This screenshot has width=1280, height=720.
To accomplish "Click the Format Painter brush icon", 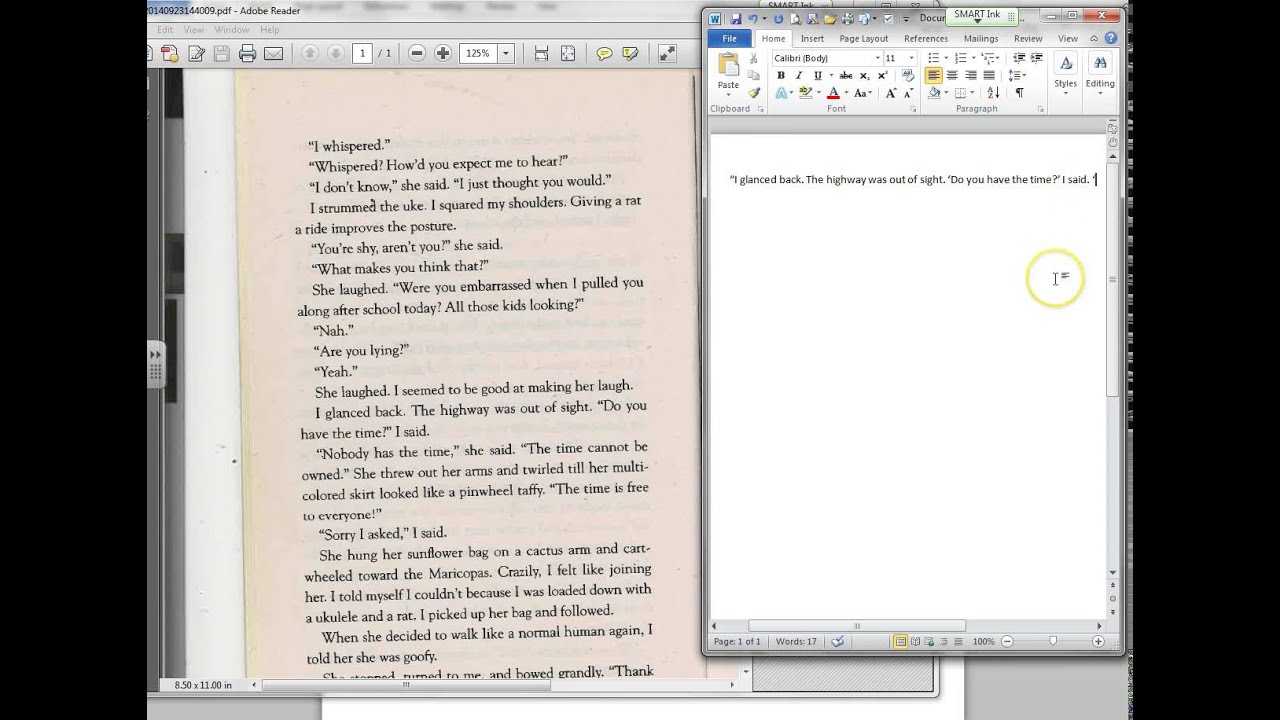I will coord(755,92).
